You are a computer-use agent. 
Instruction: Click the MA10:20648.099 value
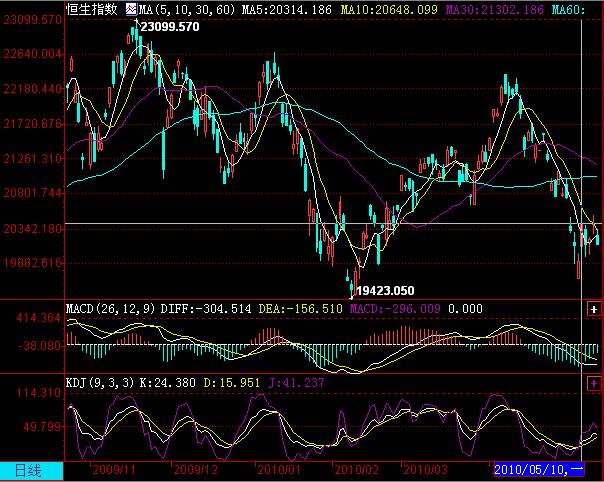[x=389, y=9]
